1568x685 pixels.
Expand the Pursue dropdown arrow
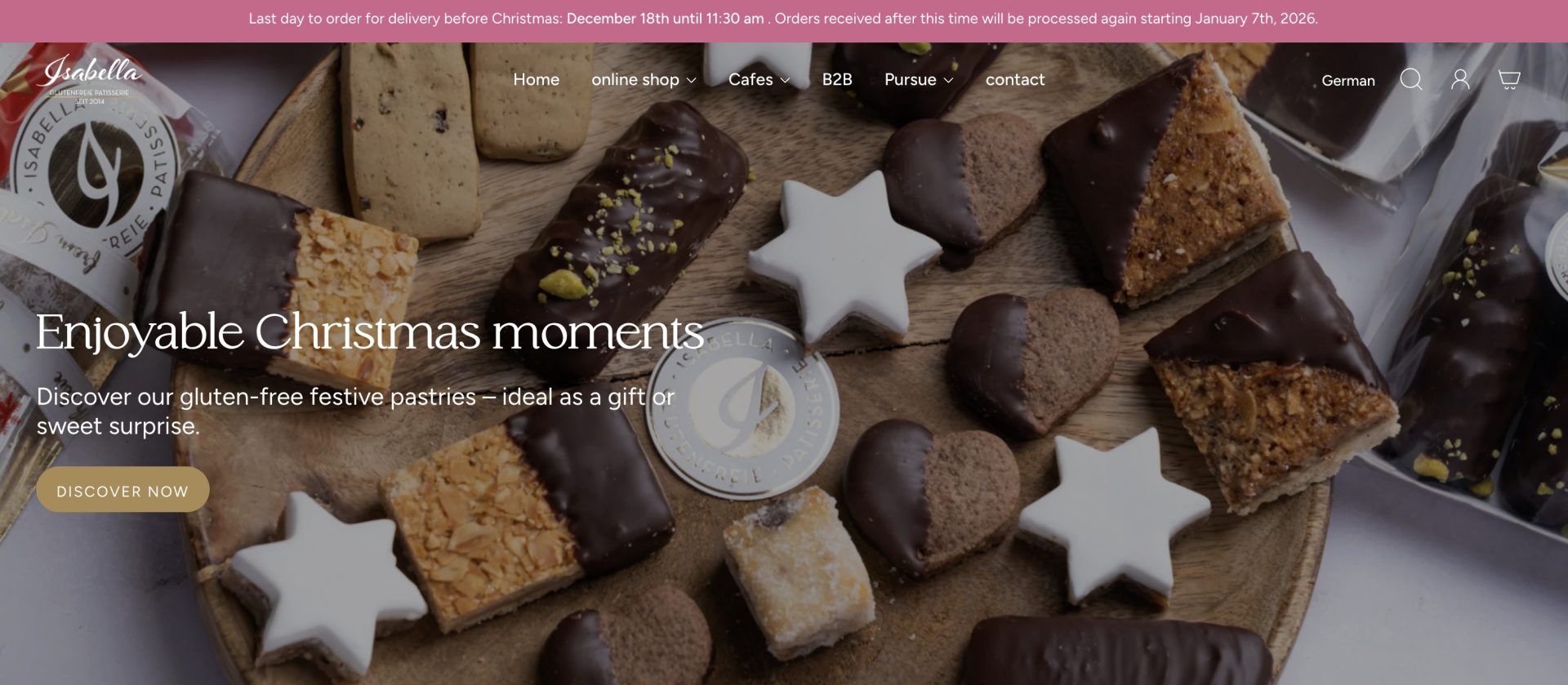(948, 80)
